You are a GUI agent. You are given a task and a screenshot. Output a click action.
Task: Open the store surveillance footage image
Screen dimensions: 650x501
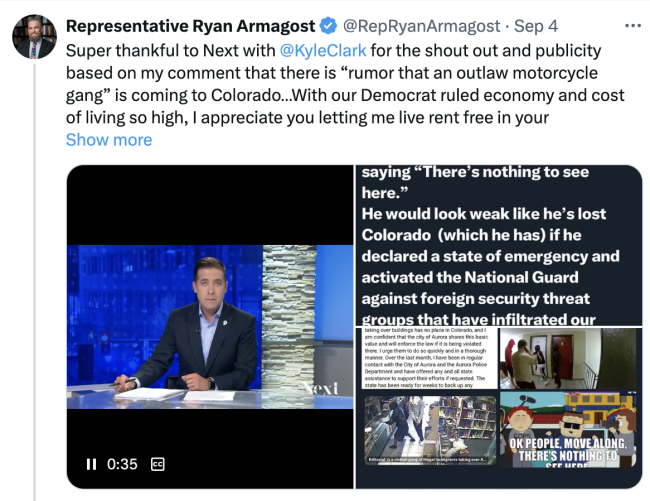click(430, 430)
